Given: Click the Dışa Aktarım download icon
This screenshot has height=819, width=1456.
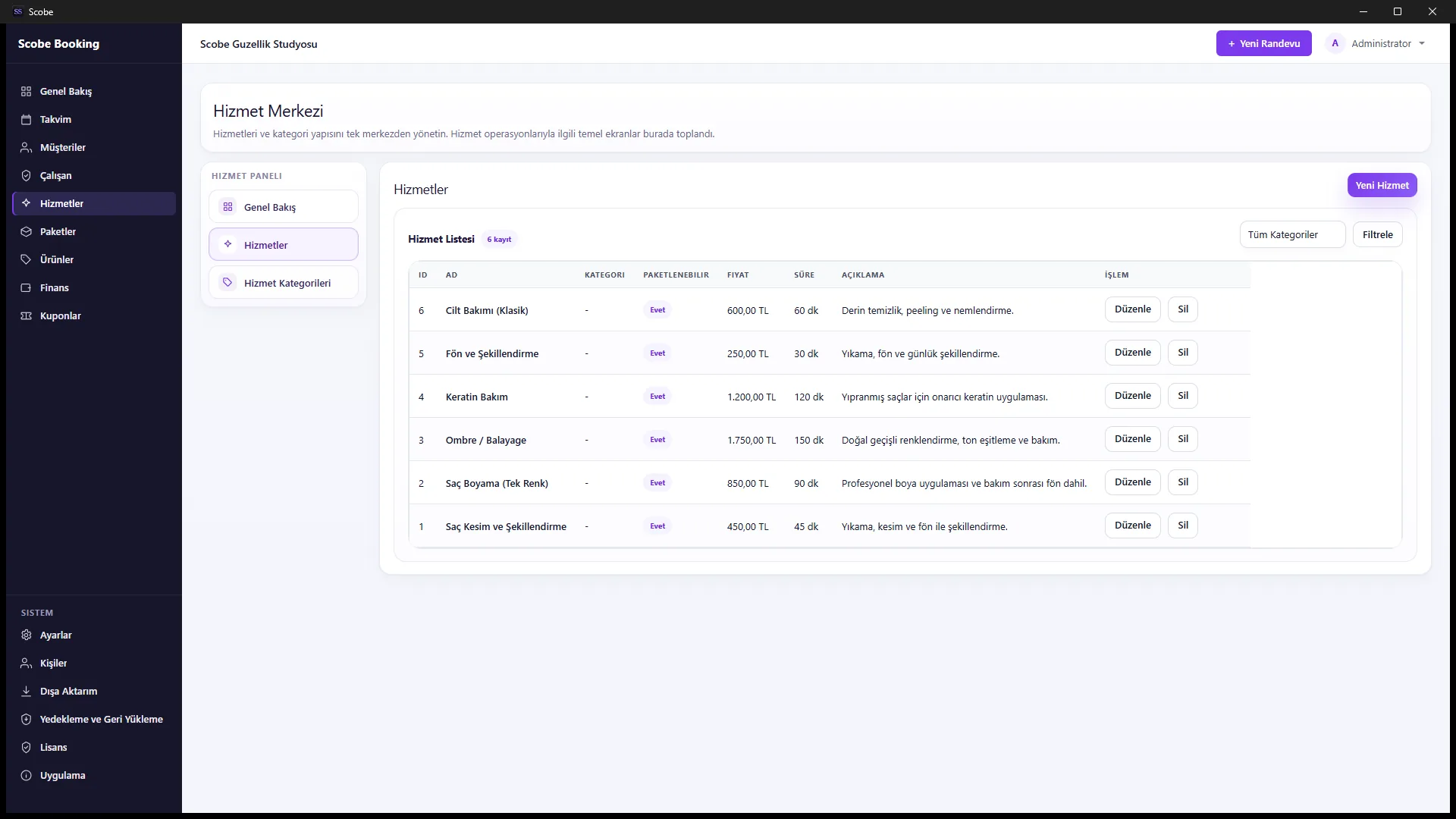Looking at the screenshot, I should coord(26,691).
